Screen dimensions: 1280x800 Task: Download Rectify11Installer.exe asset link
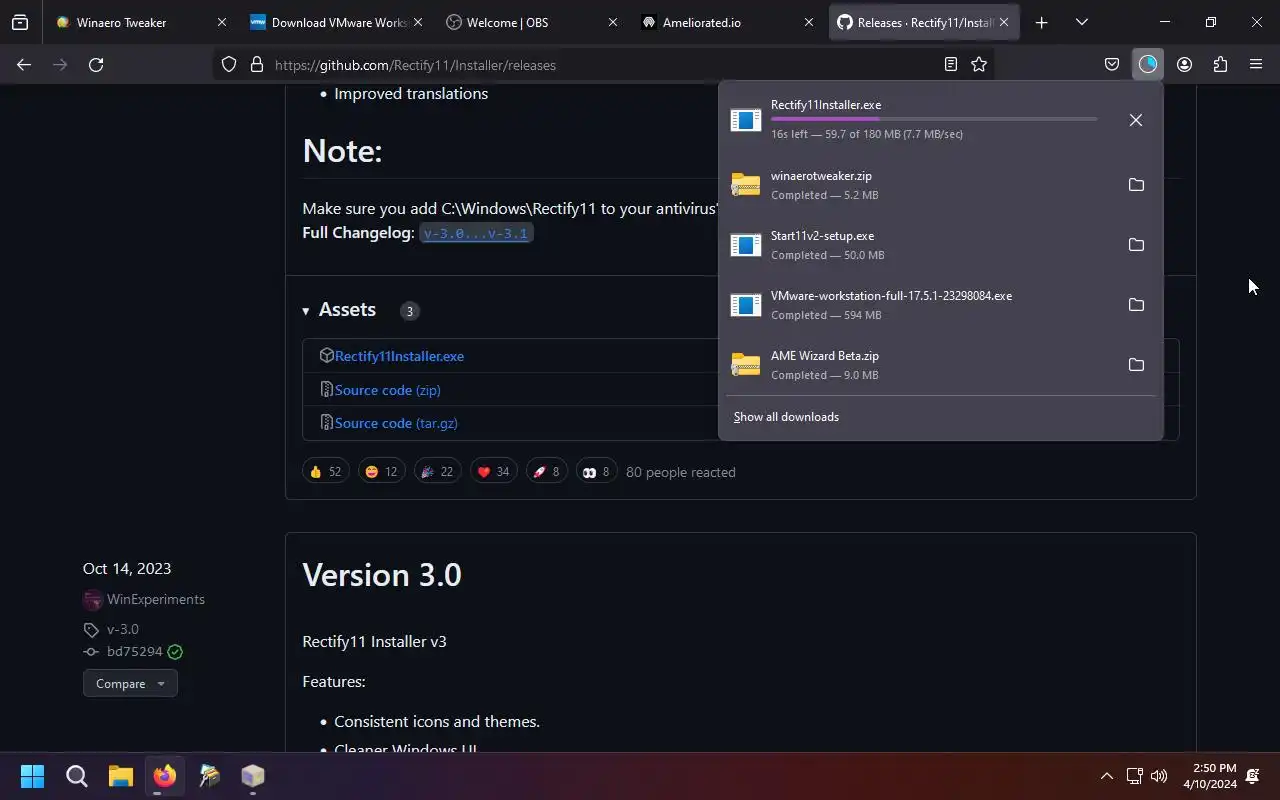coord(399,356)
